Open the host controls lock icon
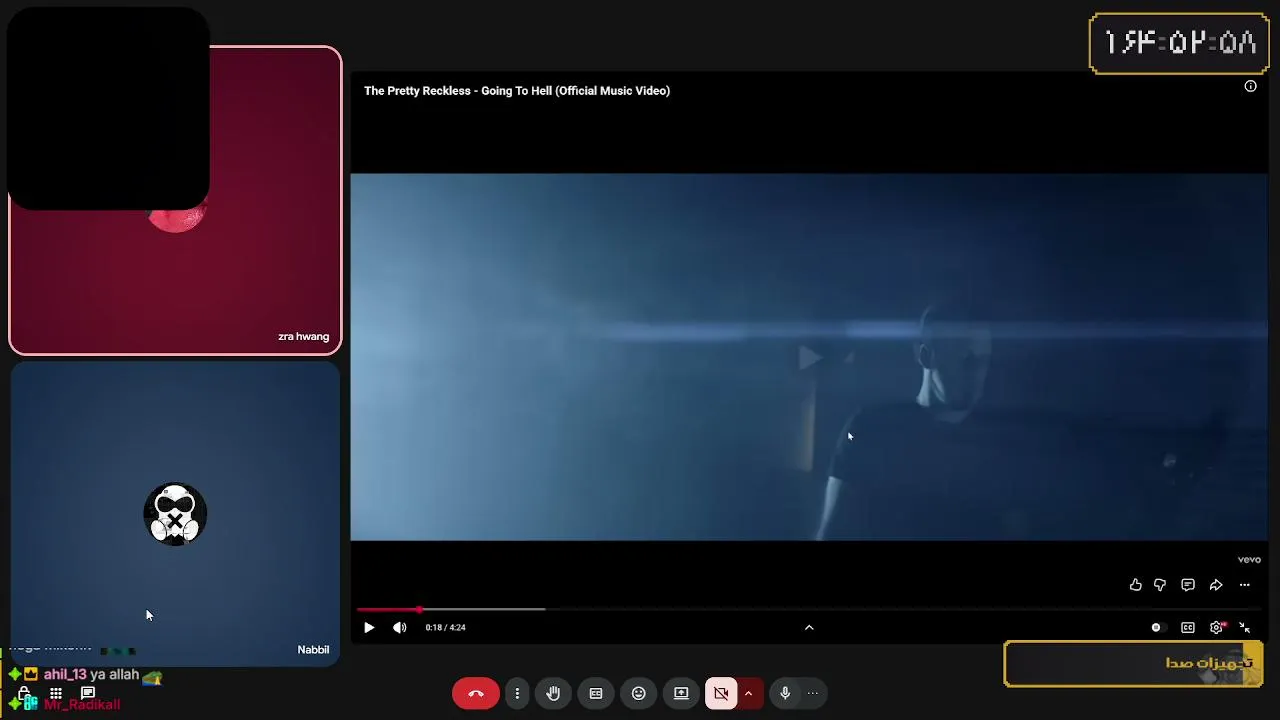 point(24,693)
